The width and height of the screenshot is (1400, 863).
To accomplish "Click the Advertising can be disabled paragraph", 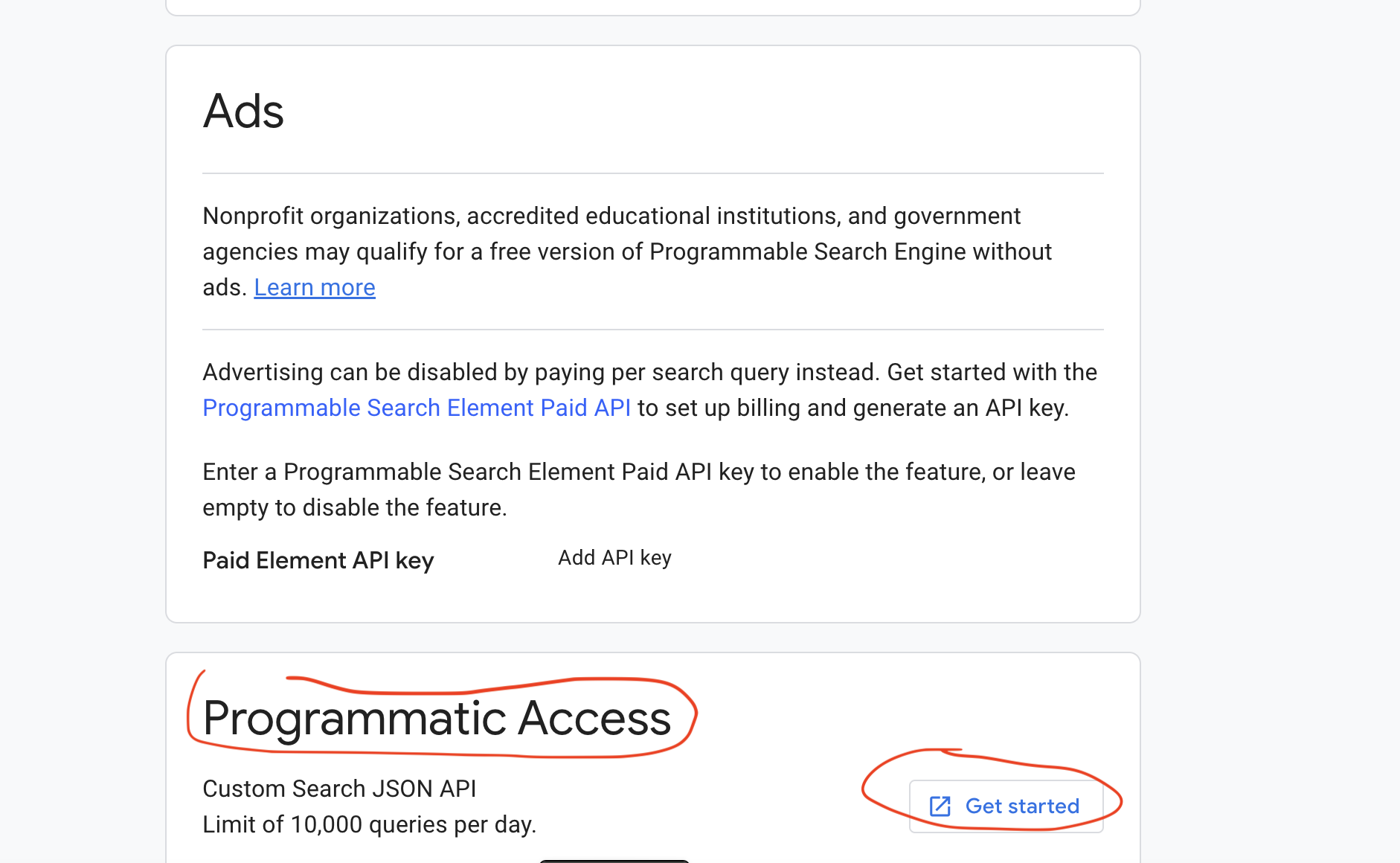I will tap(649, 390).
